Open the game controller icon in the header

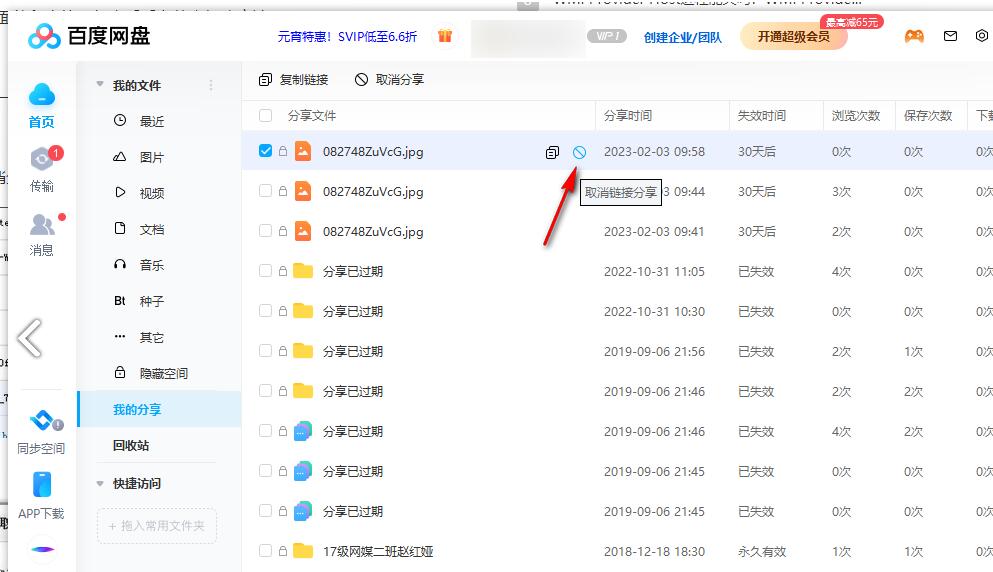click(x=914, y=37)
